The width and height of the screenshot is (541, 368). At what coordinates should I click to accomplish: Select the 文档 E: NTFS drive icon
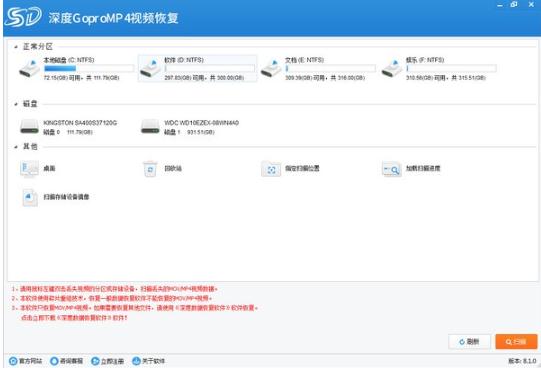[x=271, y=68]
